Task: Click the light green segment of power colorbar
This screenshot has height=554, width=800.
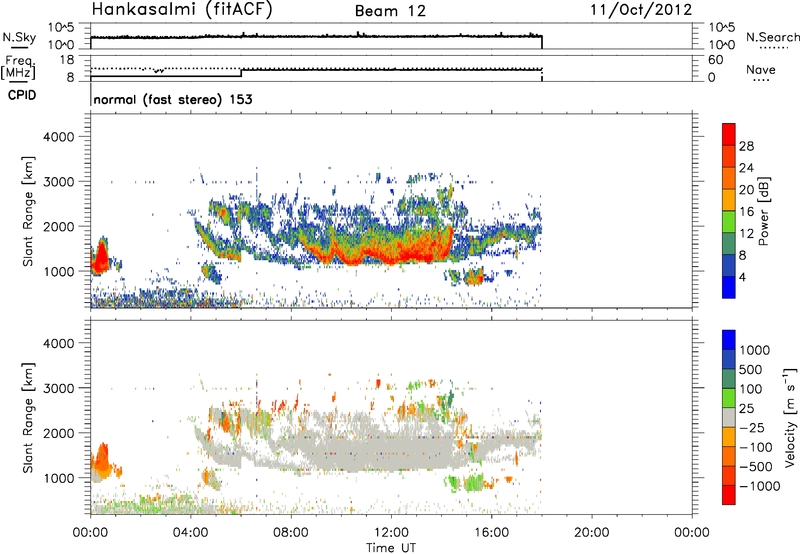Action: coord(729,221)
